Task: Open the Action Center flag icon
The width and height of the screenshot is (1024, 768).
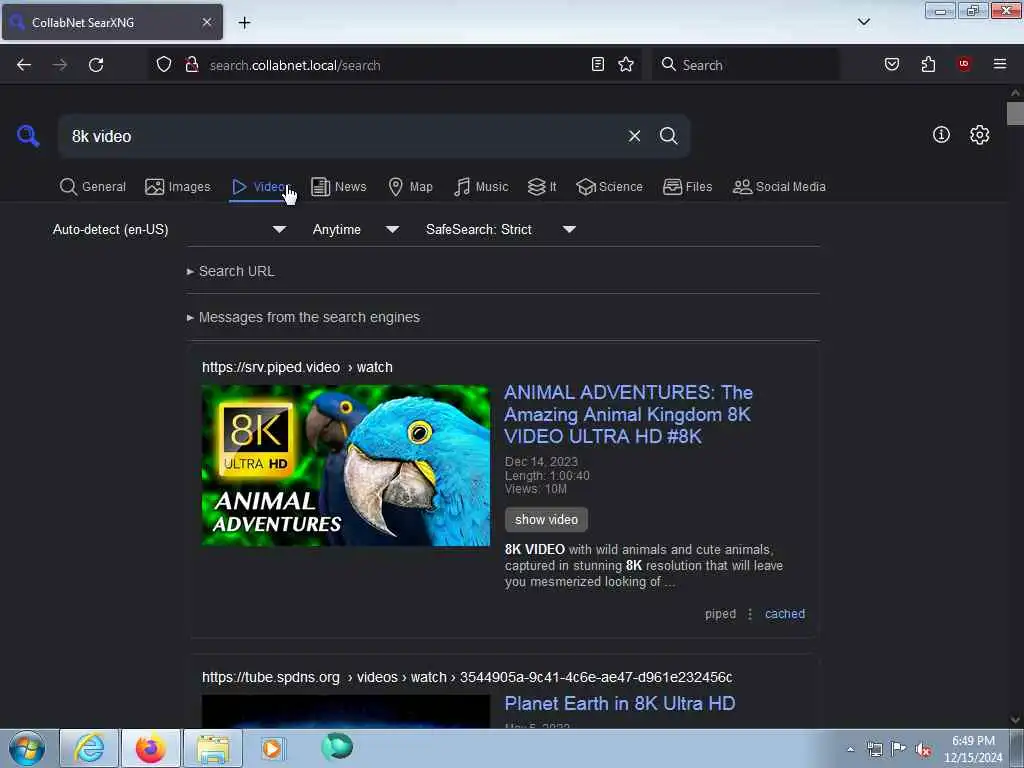Action: (x=899, y=749)
